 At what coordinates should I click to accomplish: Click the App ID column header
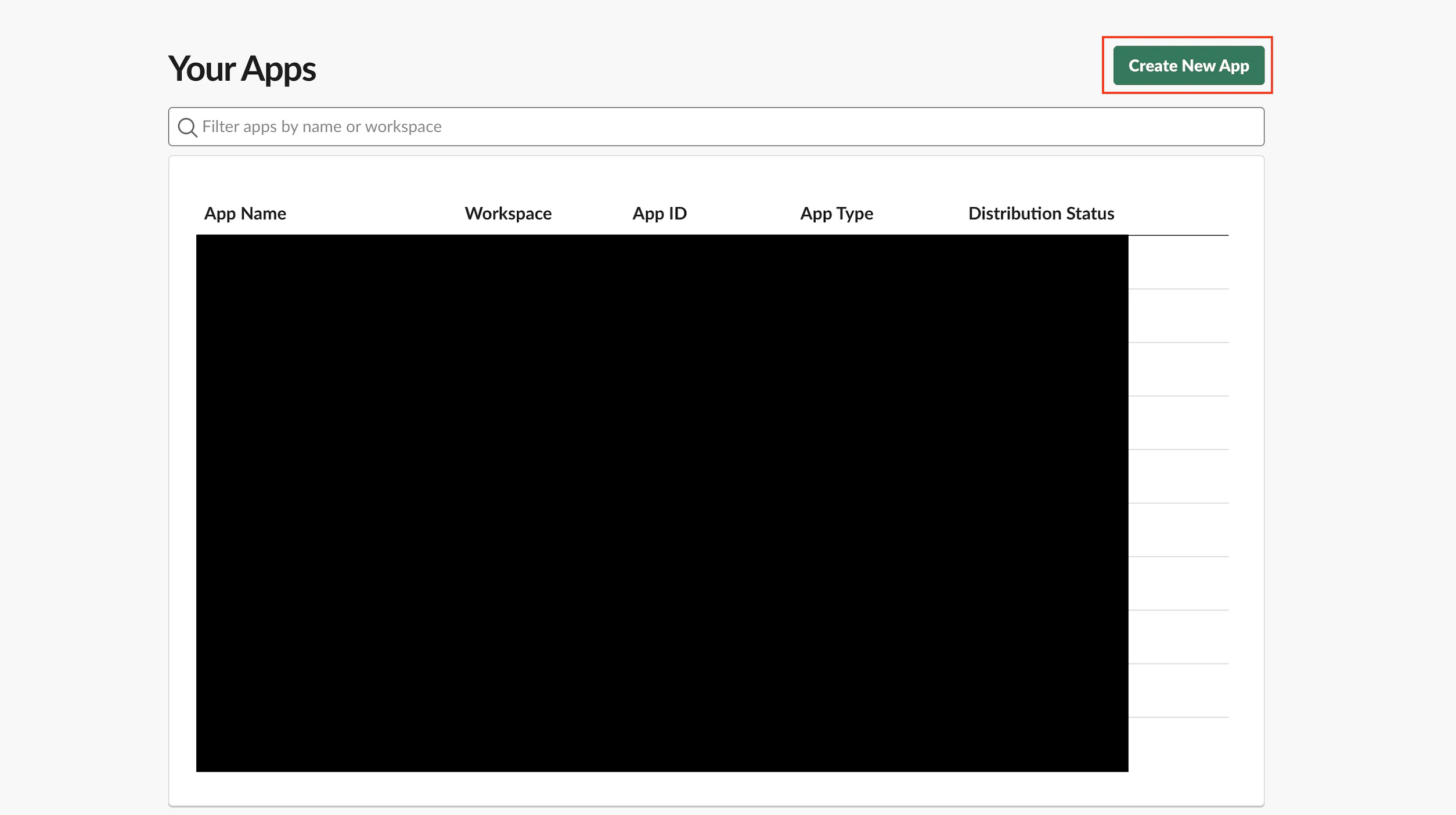(x=659, y=214)
